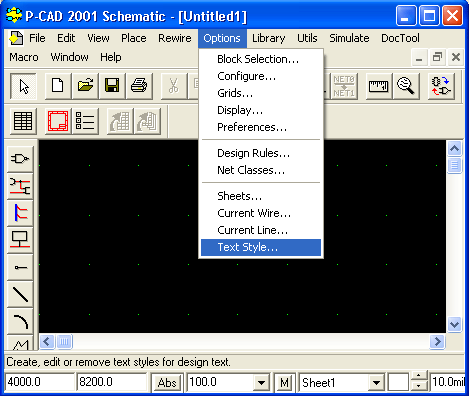Expand the 100.0 grid size dropdown

coord(261,383)
